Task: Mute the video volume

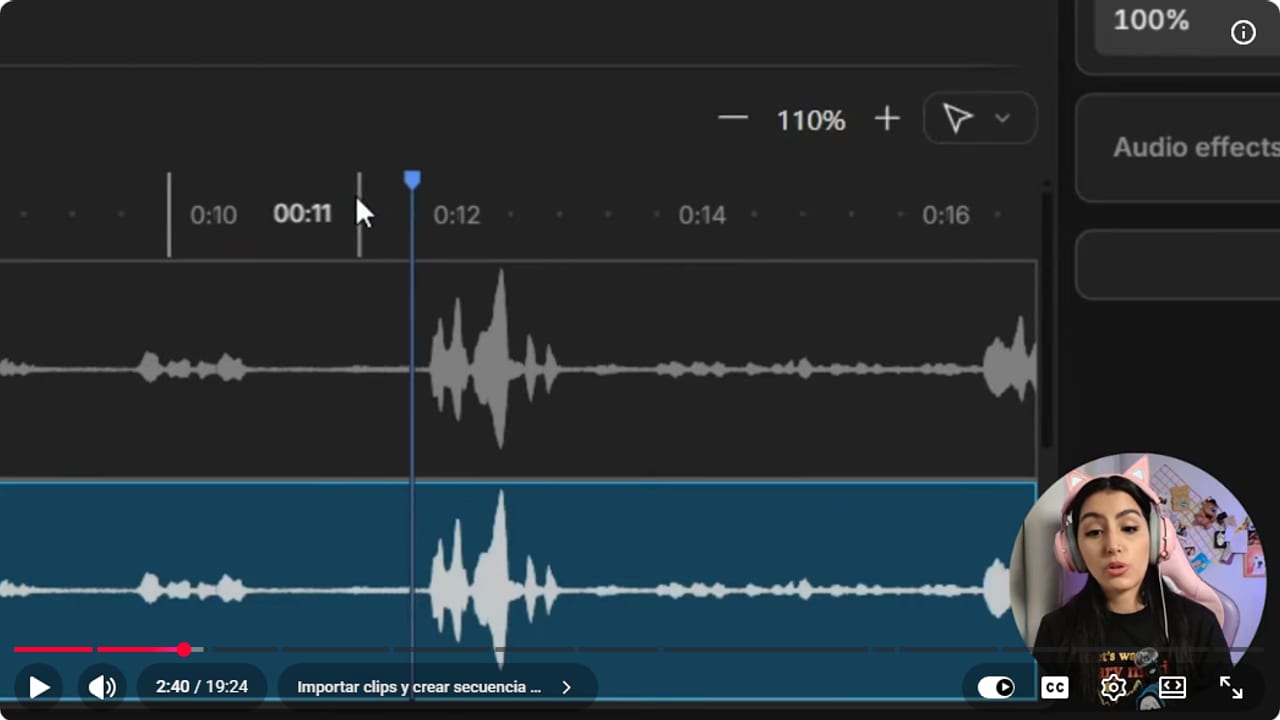Action: click(x=102, y=687)
